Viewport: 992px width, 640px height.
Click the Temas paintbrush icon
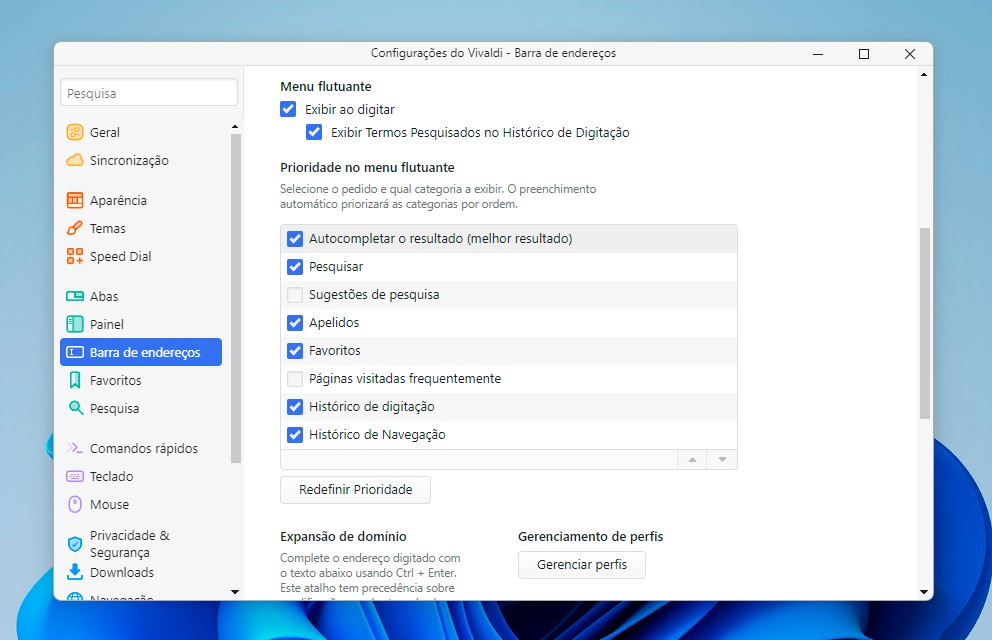coord(75,228)
